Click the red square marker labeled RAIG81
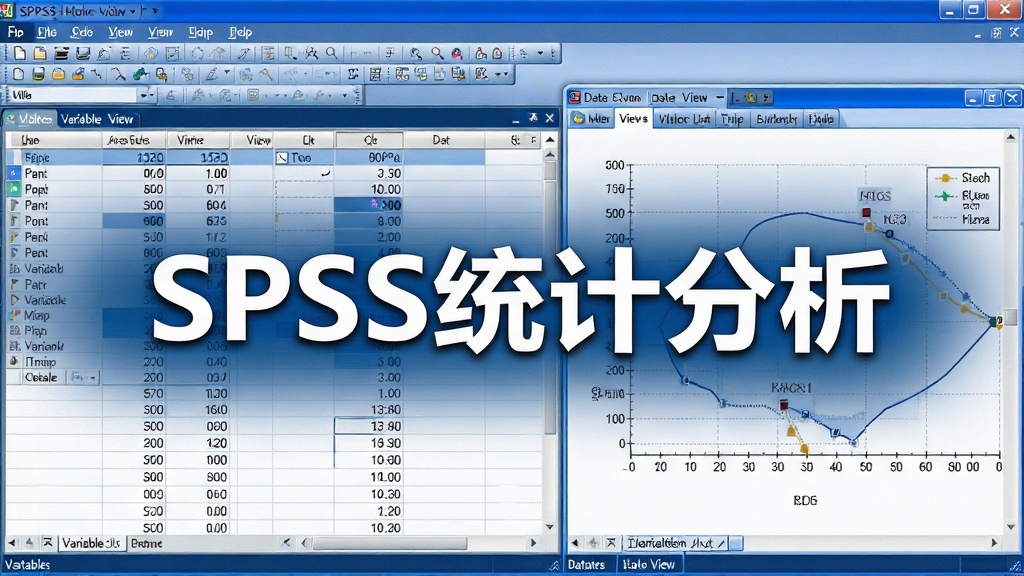Viewport: 1024px width, 576px height. point(784,406)
